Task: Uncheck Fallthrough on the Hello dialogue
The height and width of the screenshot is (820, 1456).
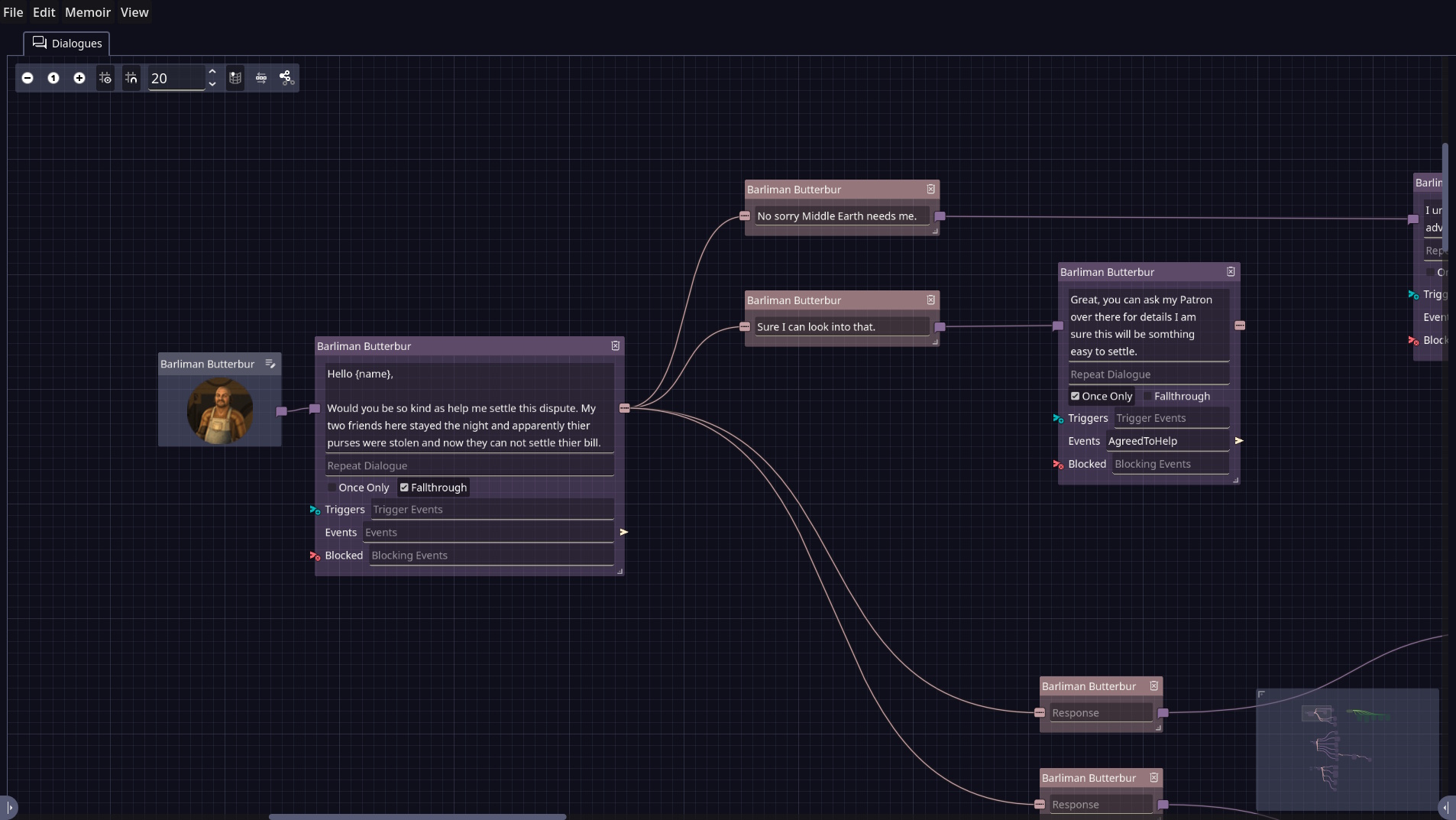Action: (405, 488)
